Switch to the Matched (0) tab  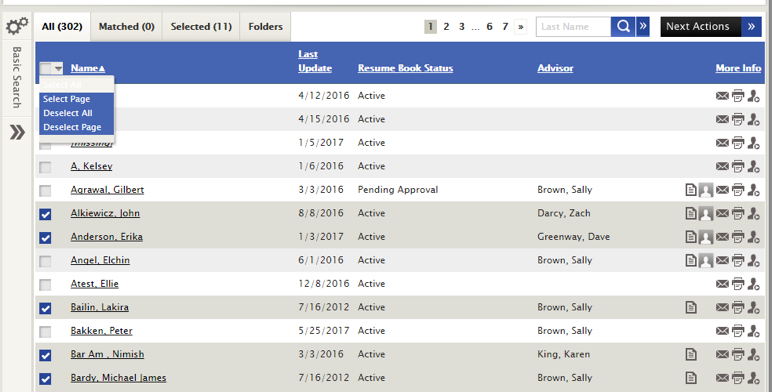[127, 27]
